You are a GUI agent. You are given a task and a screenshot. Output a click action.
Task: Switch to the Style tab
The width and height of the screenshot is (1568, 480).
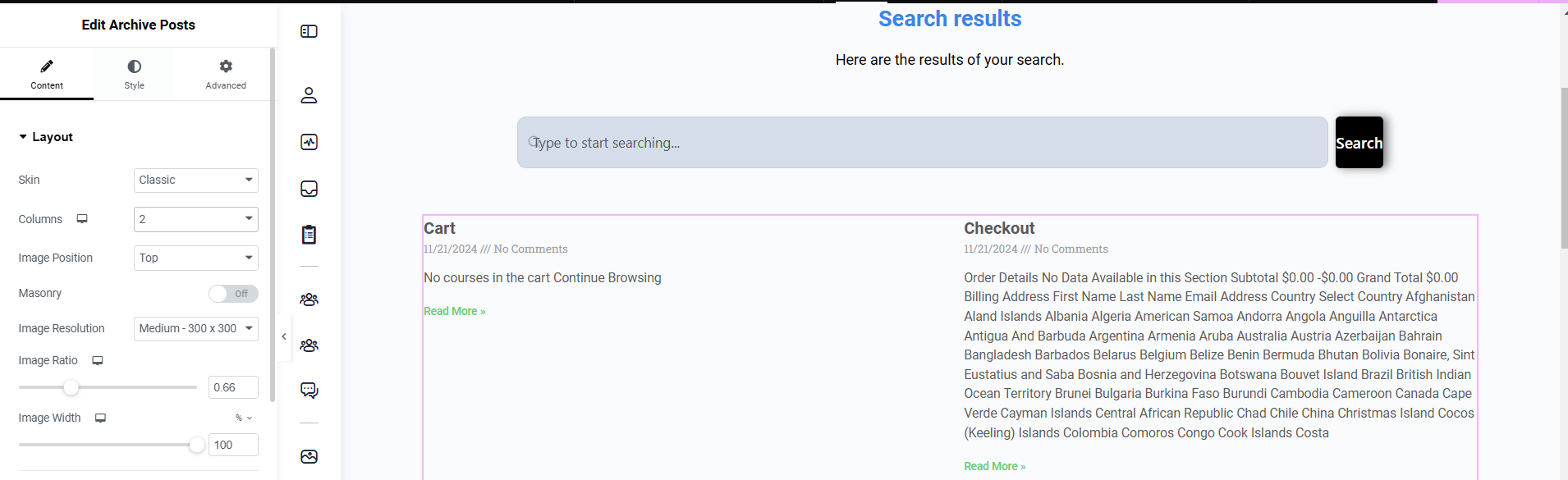coord(134,74)
